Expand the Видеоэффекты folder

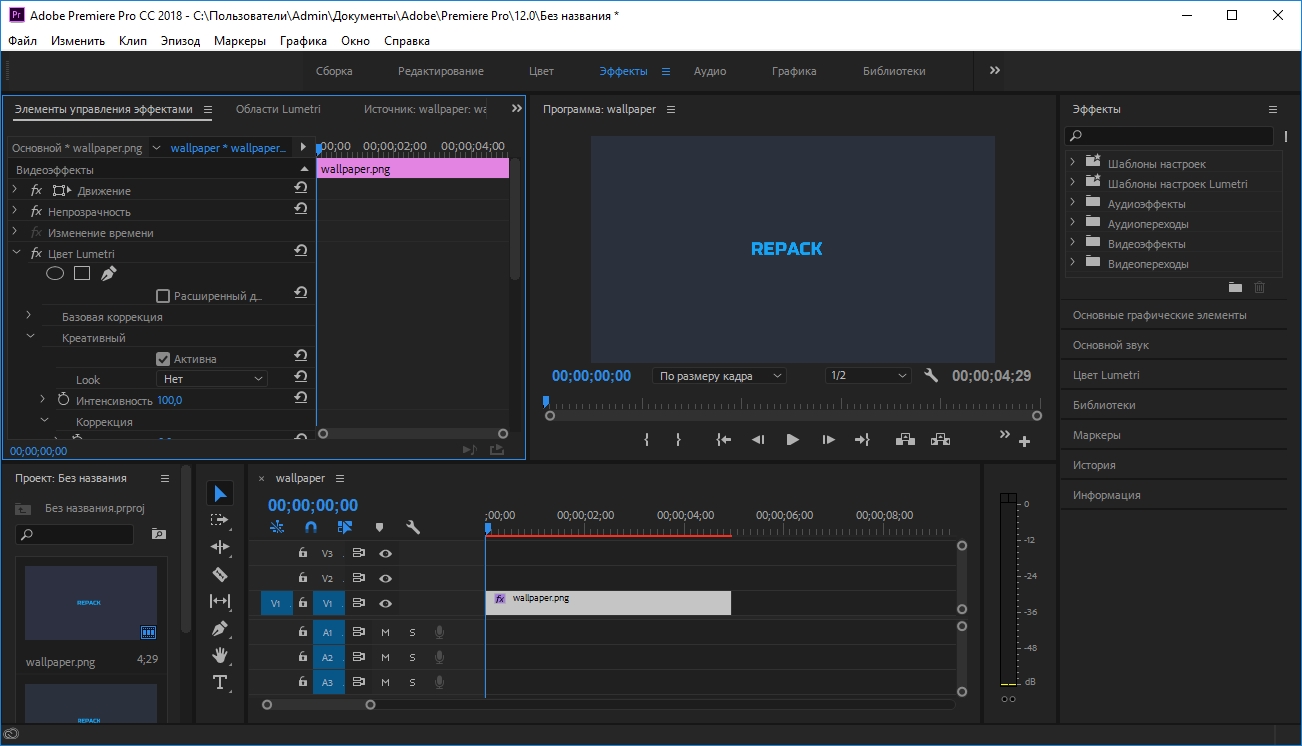[x=1072, y=243]
